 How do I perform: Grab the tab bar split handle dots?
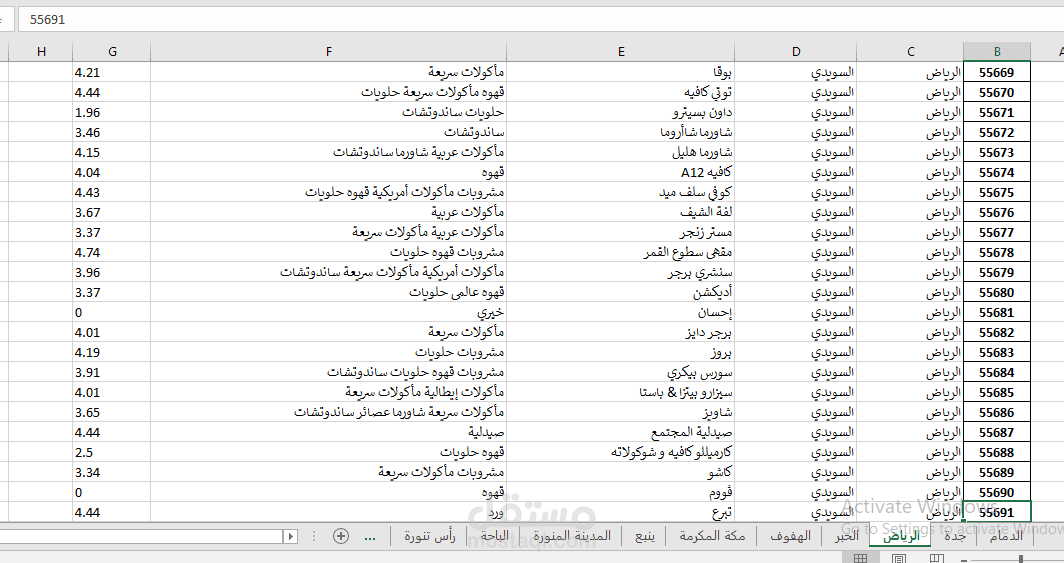click(314, 537)
